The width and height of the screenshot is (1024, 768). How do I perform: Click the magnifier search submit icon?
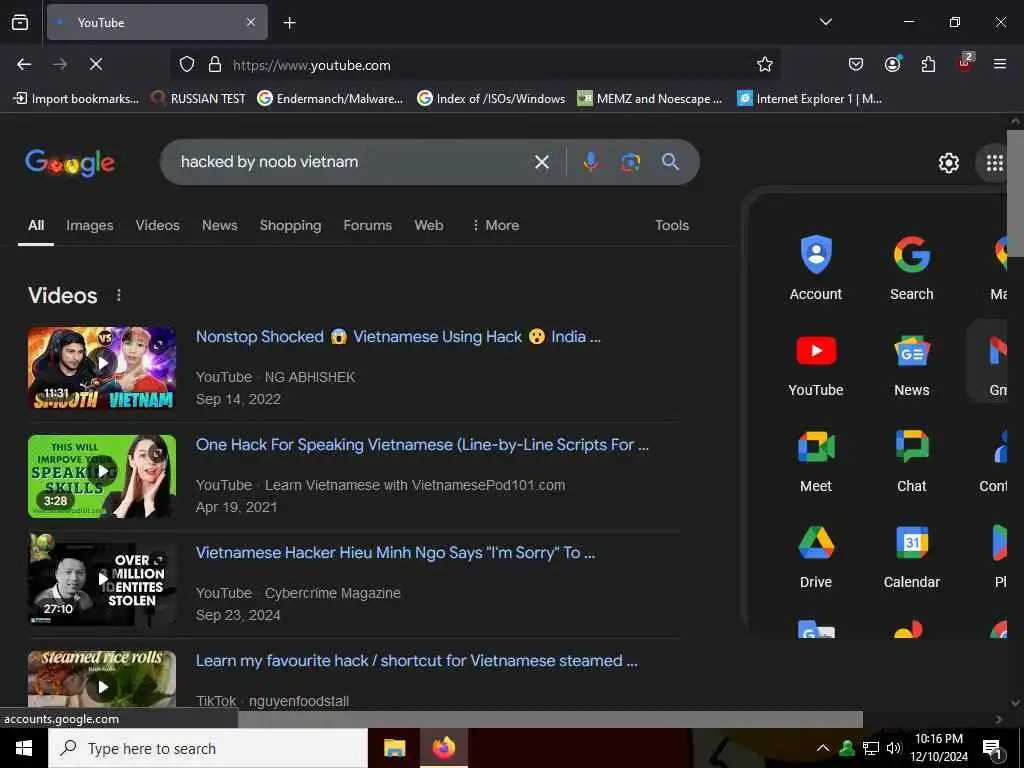pos(670,162)
